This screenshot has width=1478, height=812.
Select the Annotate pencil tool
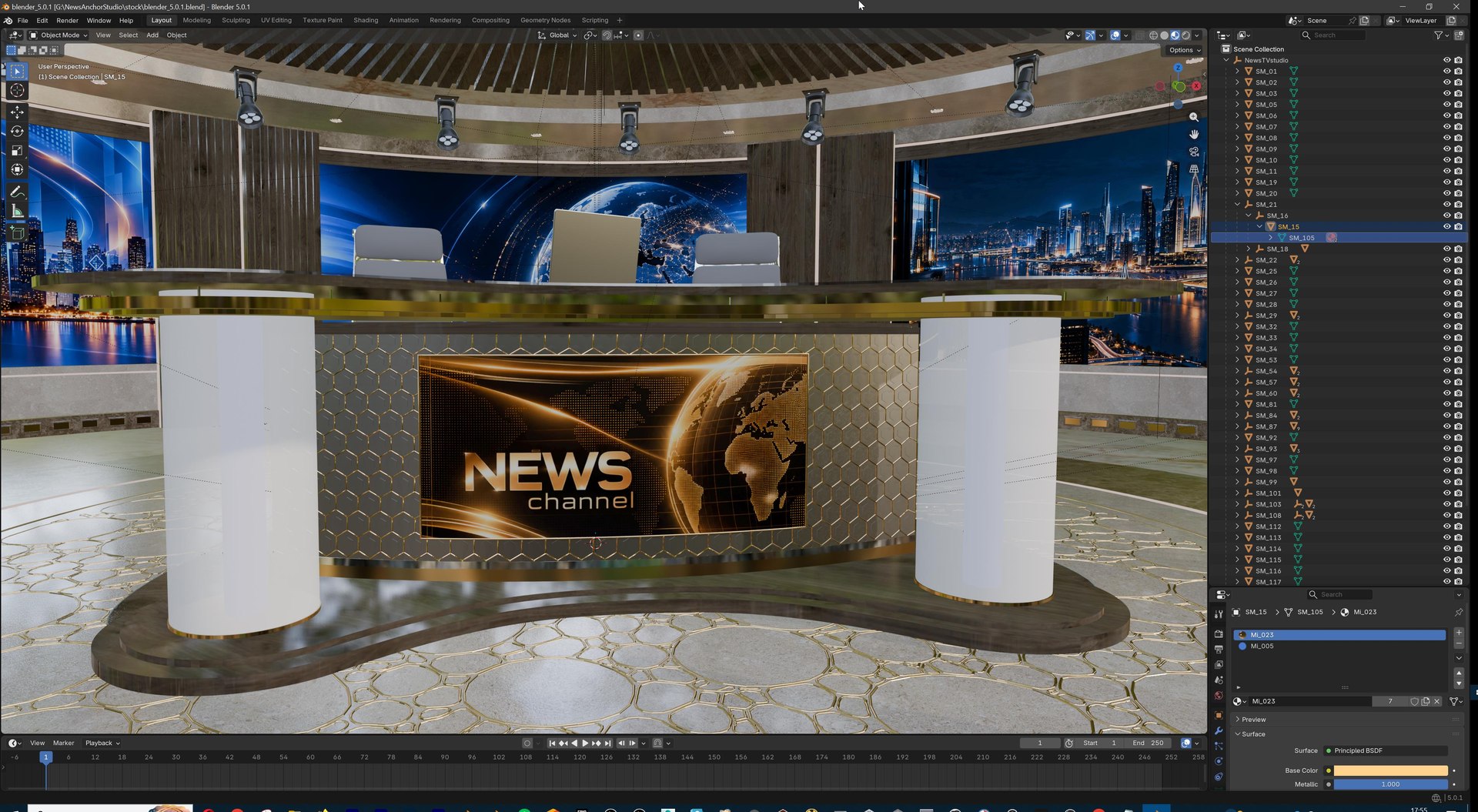(x=17, y=192)
